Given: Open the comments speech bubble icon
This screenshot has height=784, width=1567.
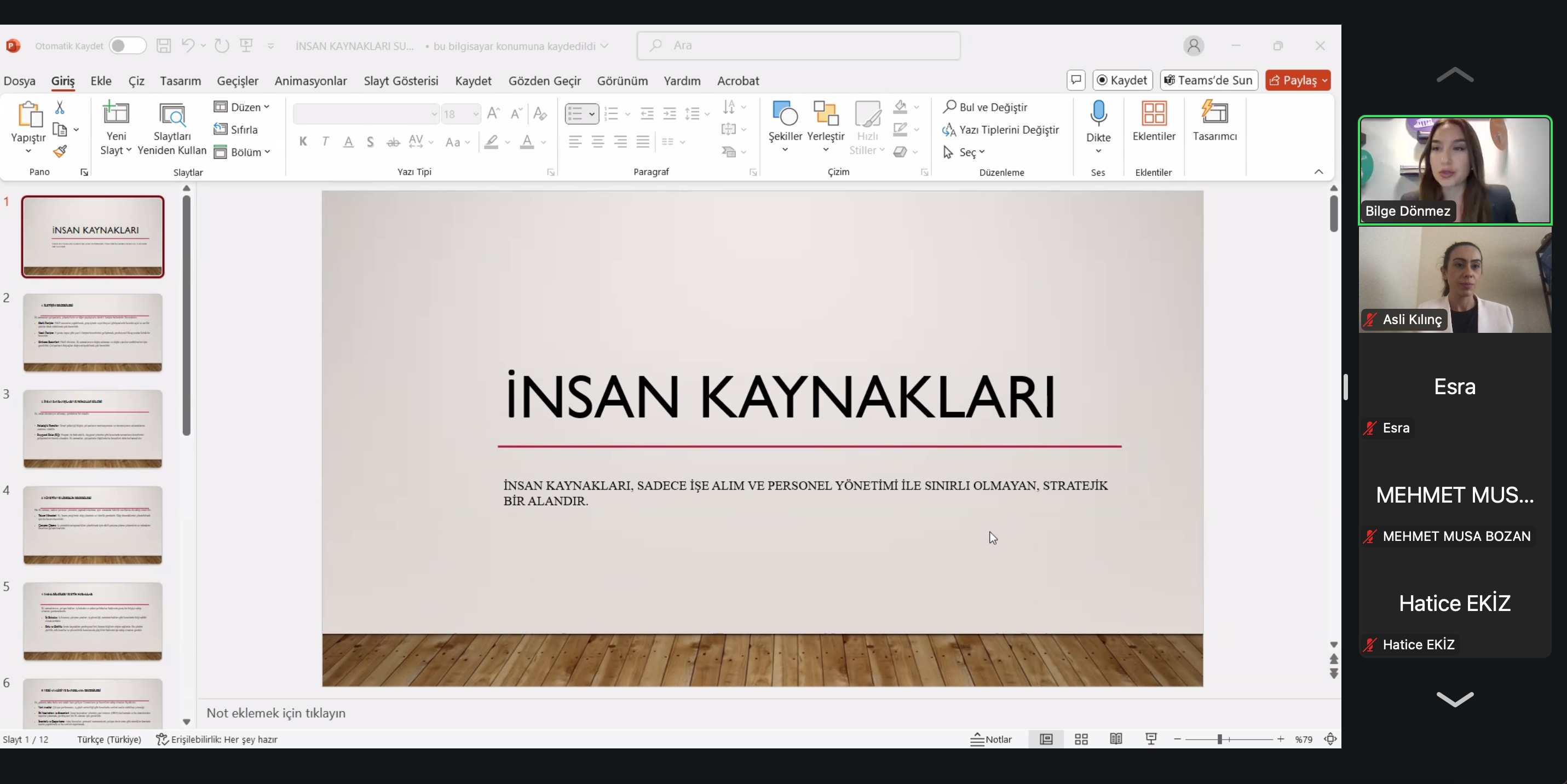Looking at the screenshot, I should [x=1075, y=80].
